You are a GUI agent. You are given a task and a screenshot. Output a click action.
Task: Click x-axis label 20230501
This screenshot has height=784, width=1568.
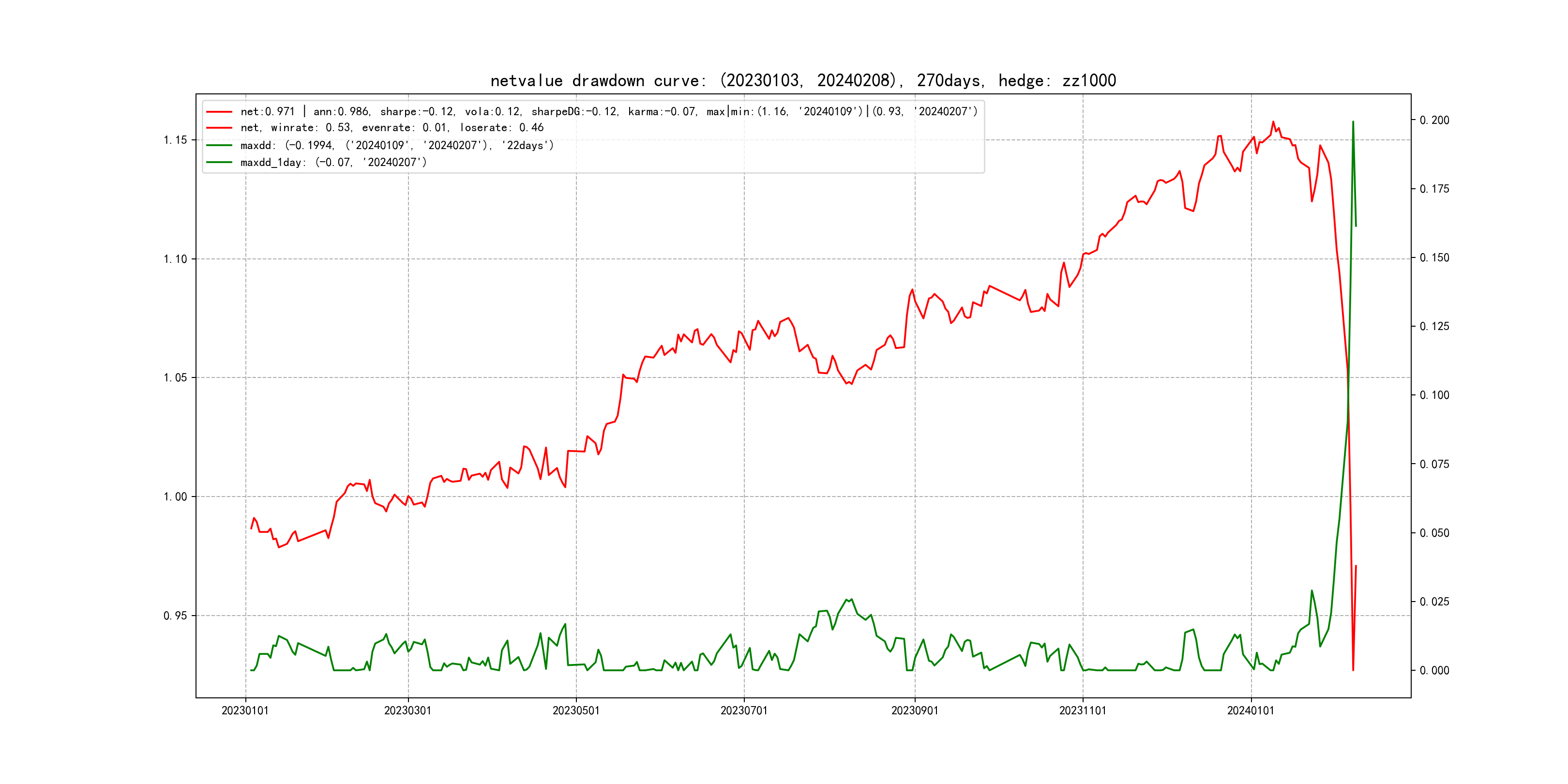pos(576,710)
